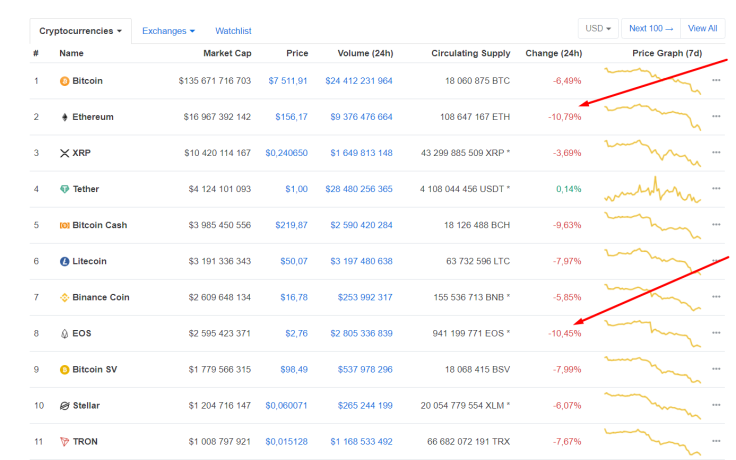
Task: Select Ethereum supply 108 647 167 ETH
Action: pos(475,117)
